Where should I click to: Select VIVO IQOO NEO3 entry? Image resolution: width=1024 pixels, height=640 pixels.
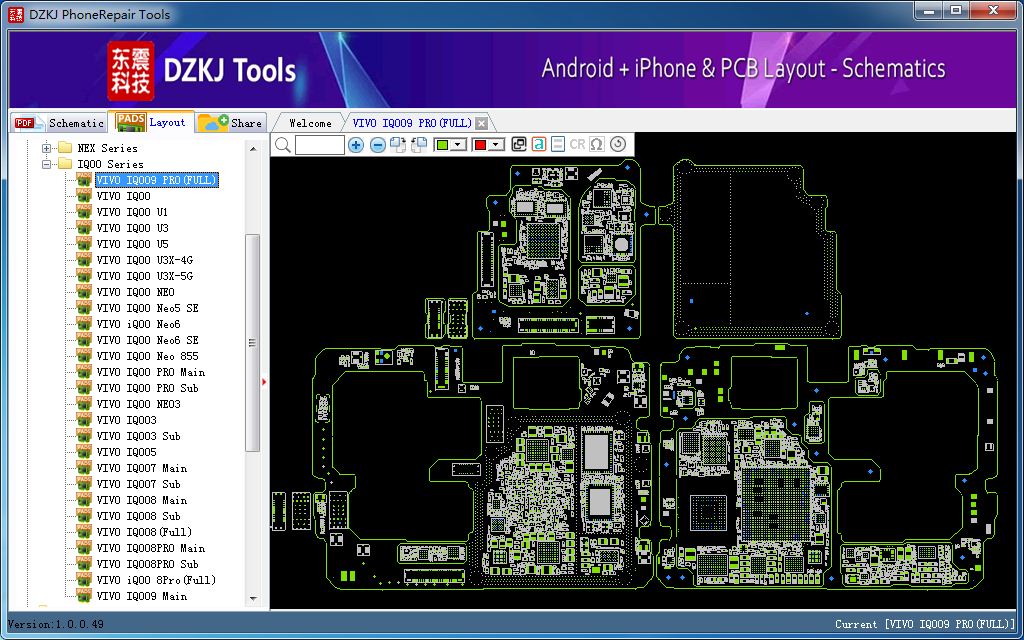pos(138,404)
